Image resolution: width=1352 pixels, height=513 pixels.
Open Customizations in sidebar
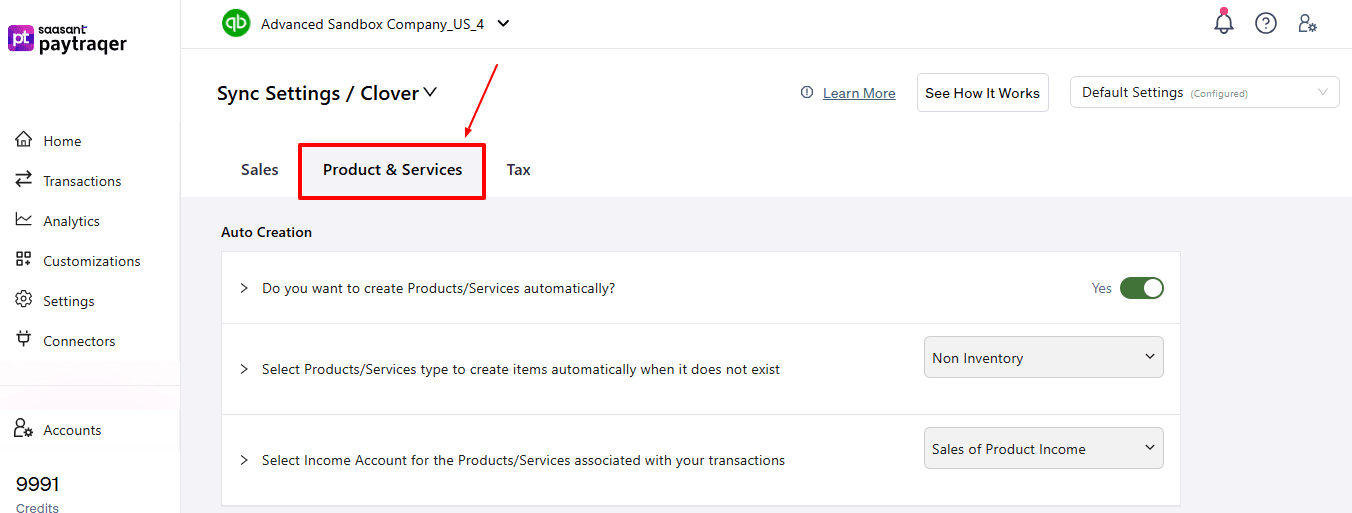coord(92,261)
